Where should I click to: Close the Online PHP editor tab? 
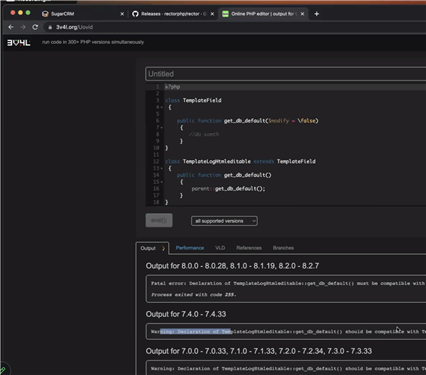[x=302, y=14]
